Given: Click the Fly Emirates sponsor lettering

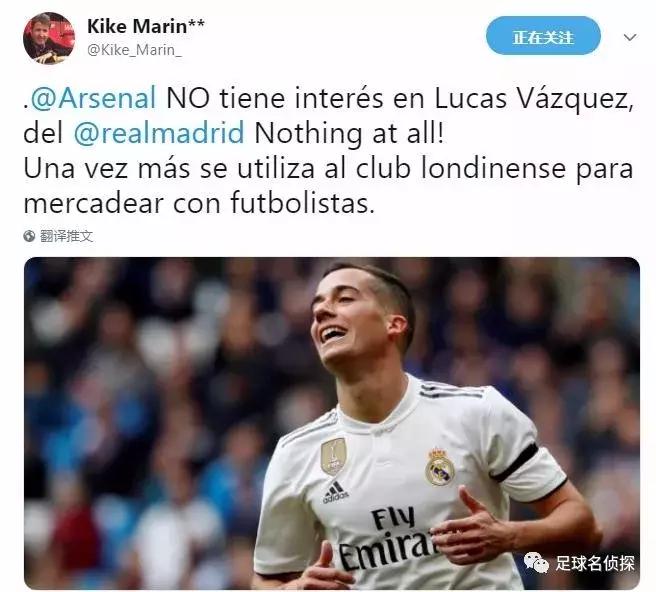Looking at the screenshot, I should pyautogui.click(x=387, y=538).
